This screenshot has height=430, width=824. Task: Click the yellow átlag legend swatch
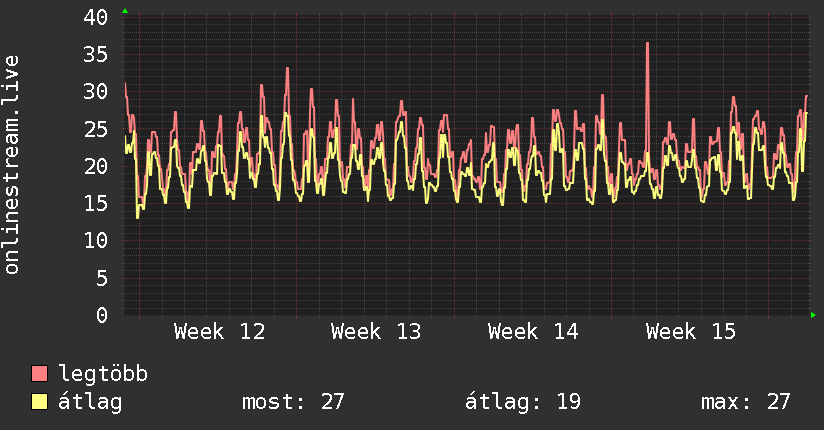(x=39, y=401)
